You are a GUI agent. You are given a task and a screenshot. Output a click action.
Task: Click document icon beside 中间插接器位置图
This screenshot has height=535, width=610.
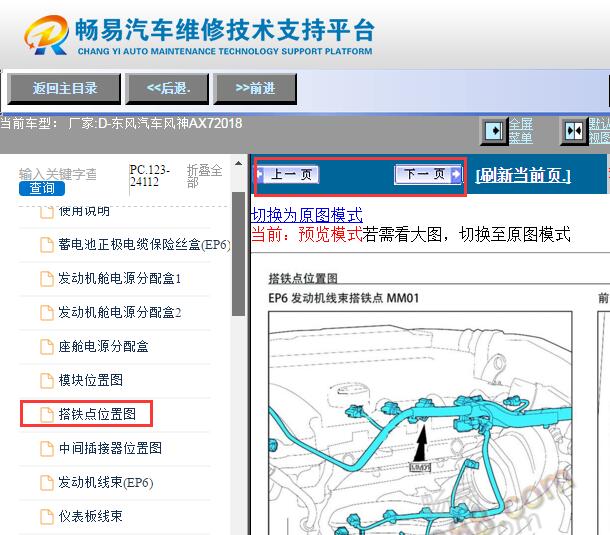click(x=47, y=449)
